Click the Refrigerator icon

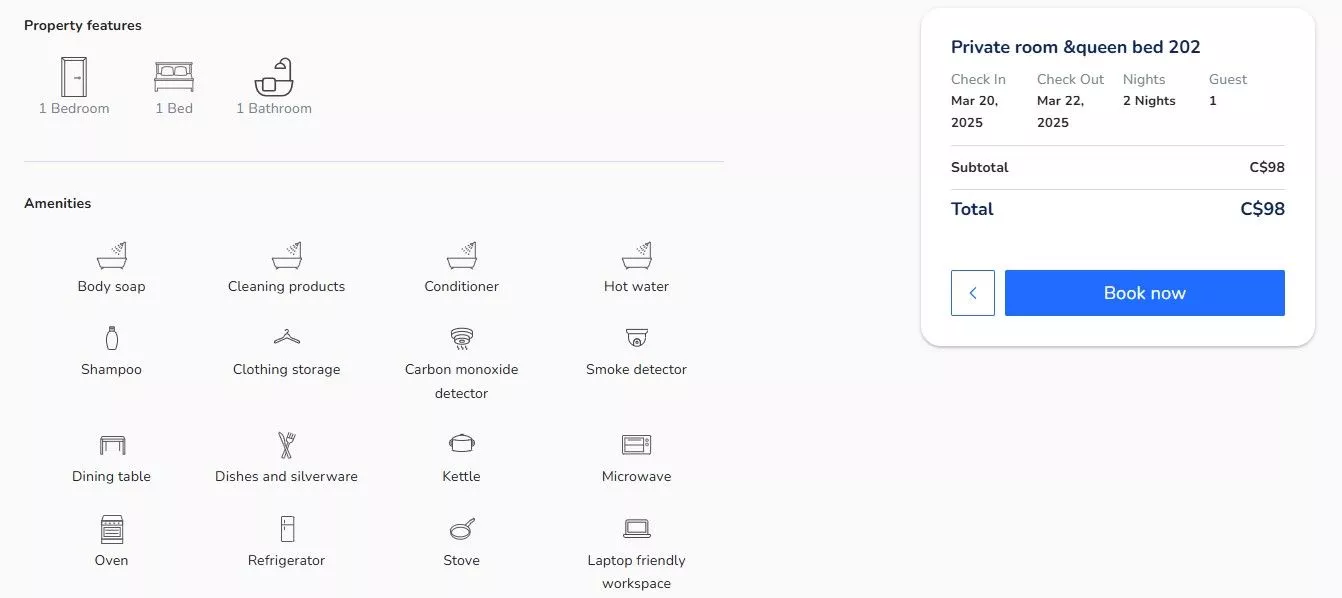click(x=287, y=529)
